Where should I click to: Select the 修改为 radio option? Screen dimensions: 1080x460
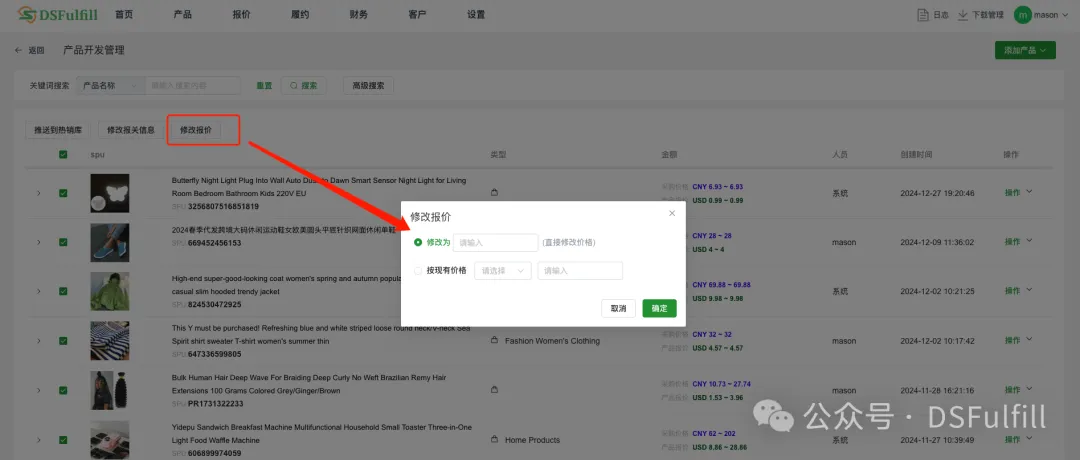(418, 242)
